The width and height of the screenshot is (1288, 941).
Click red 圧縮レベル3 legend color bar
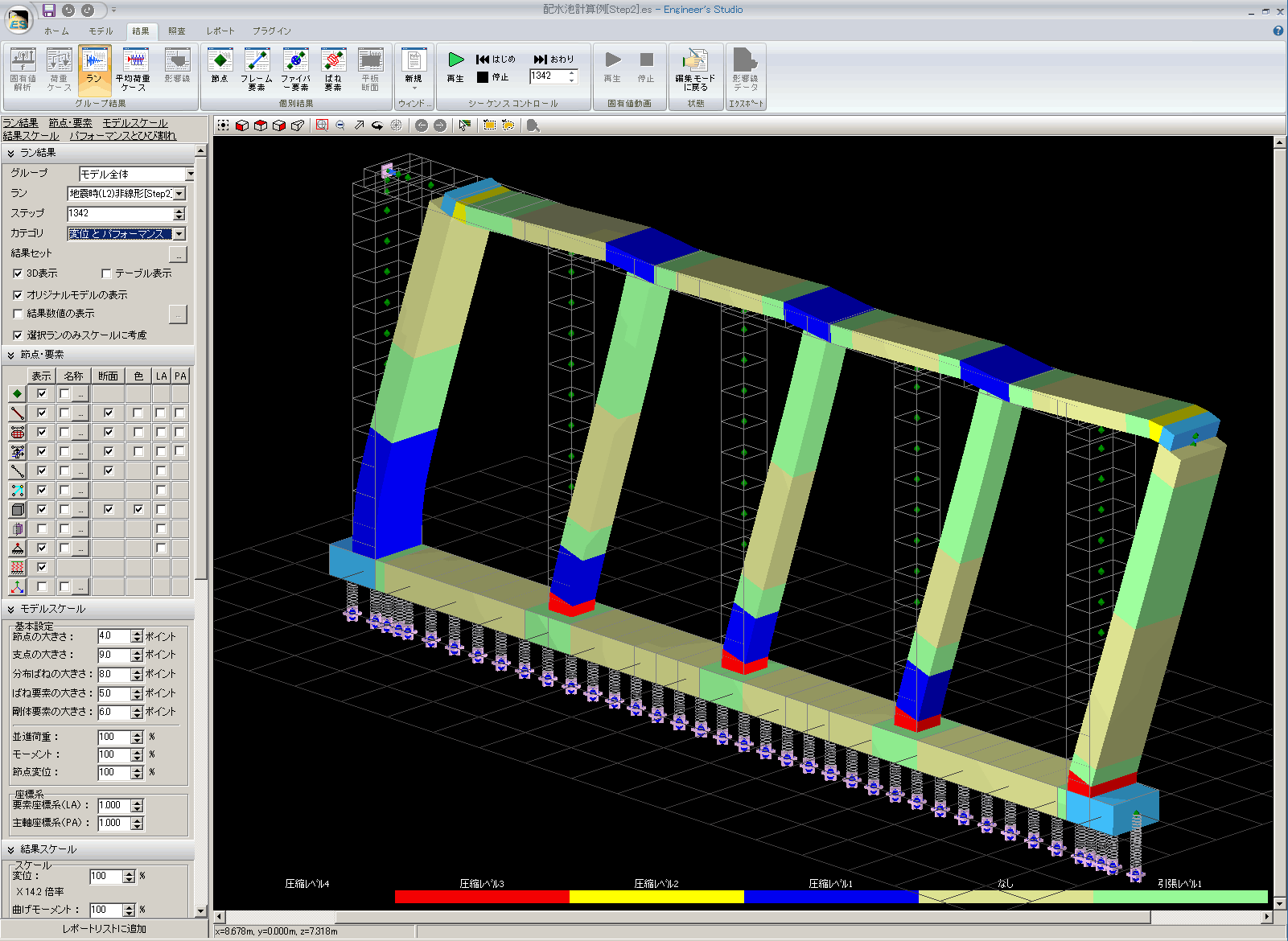(x=482, y=897)
